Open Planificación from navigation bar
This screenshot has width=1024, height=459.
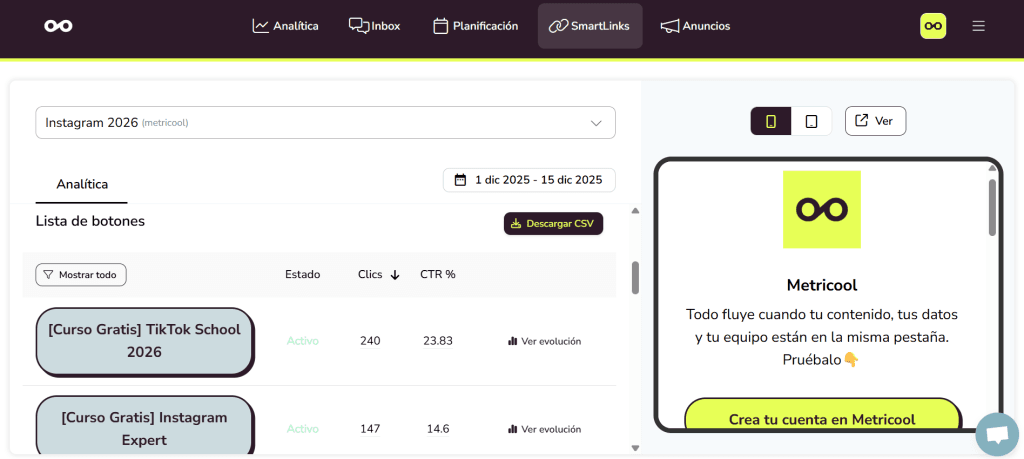(x=475, y=26)
